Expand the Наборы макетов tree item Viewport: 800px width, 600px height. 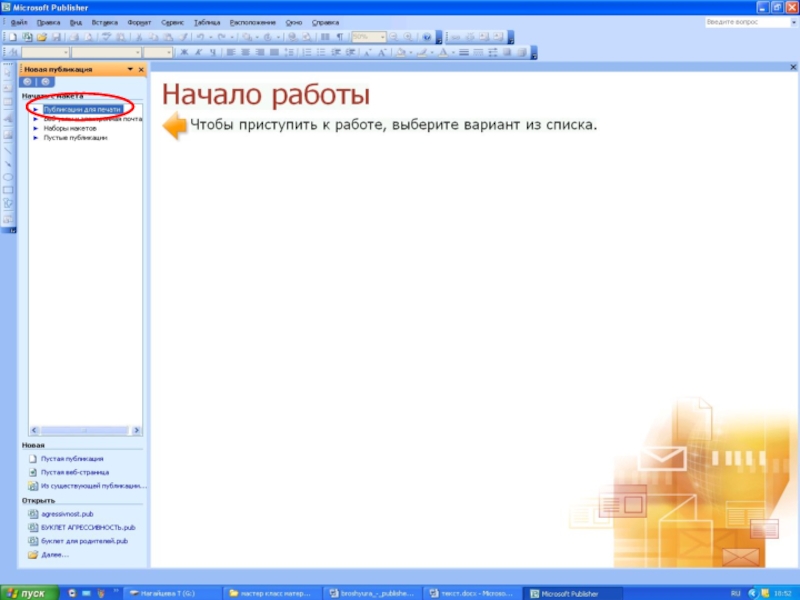[x=36, y=128]
